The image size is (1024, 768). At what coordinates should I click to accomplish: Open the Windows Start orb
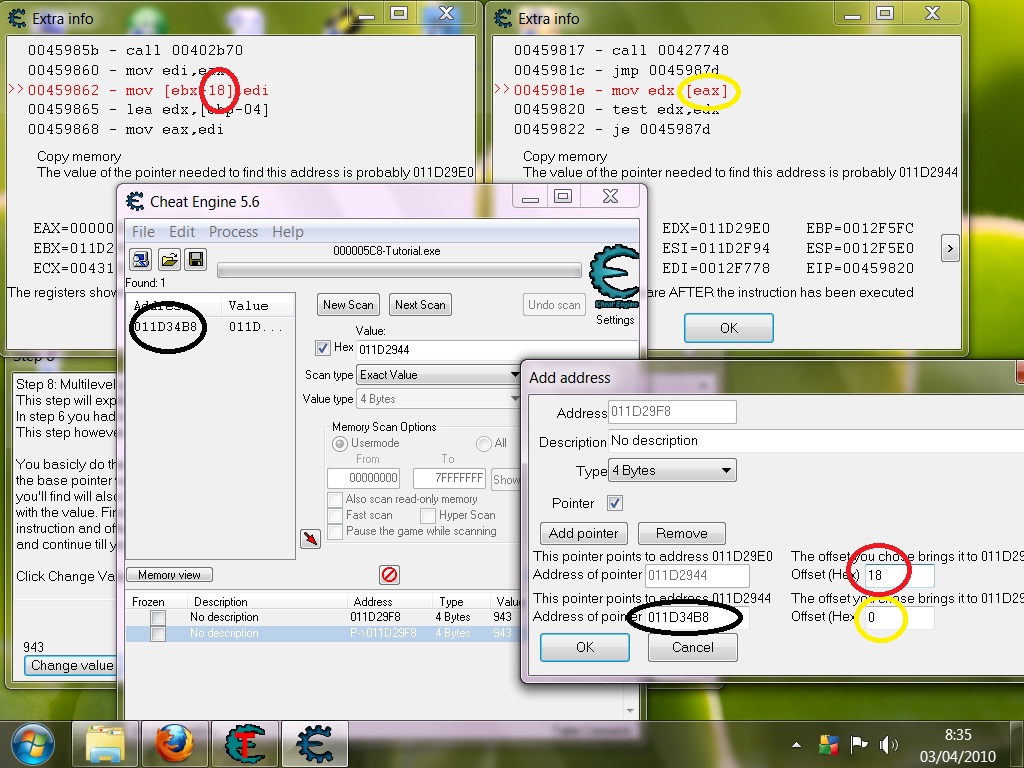tap(32, 744)
